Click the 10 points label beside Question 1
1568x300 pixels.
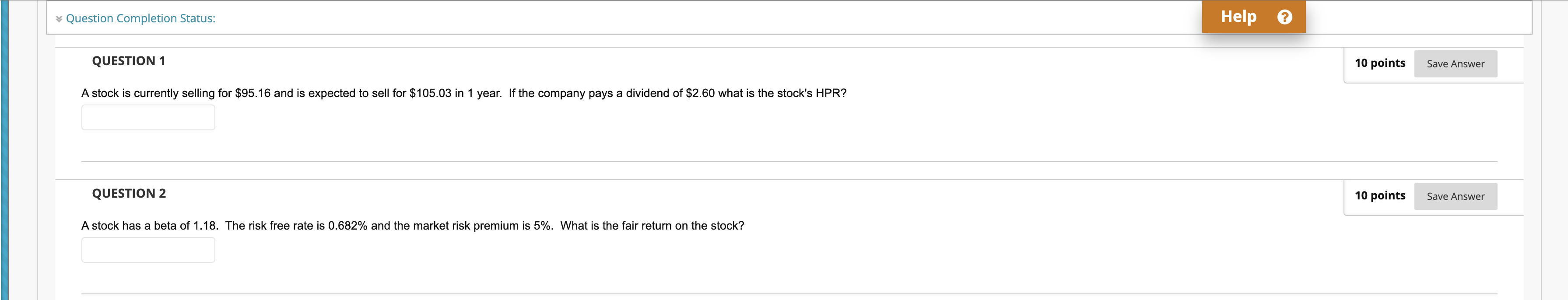[1381, 63]
